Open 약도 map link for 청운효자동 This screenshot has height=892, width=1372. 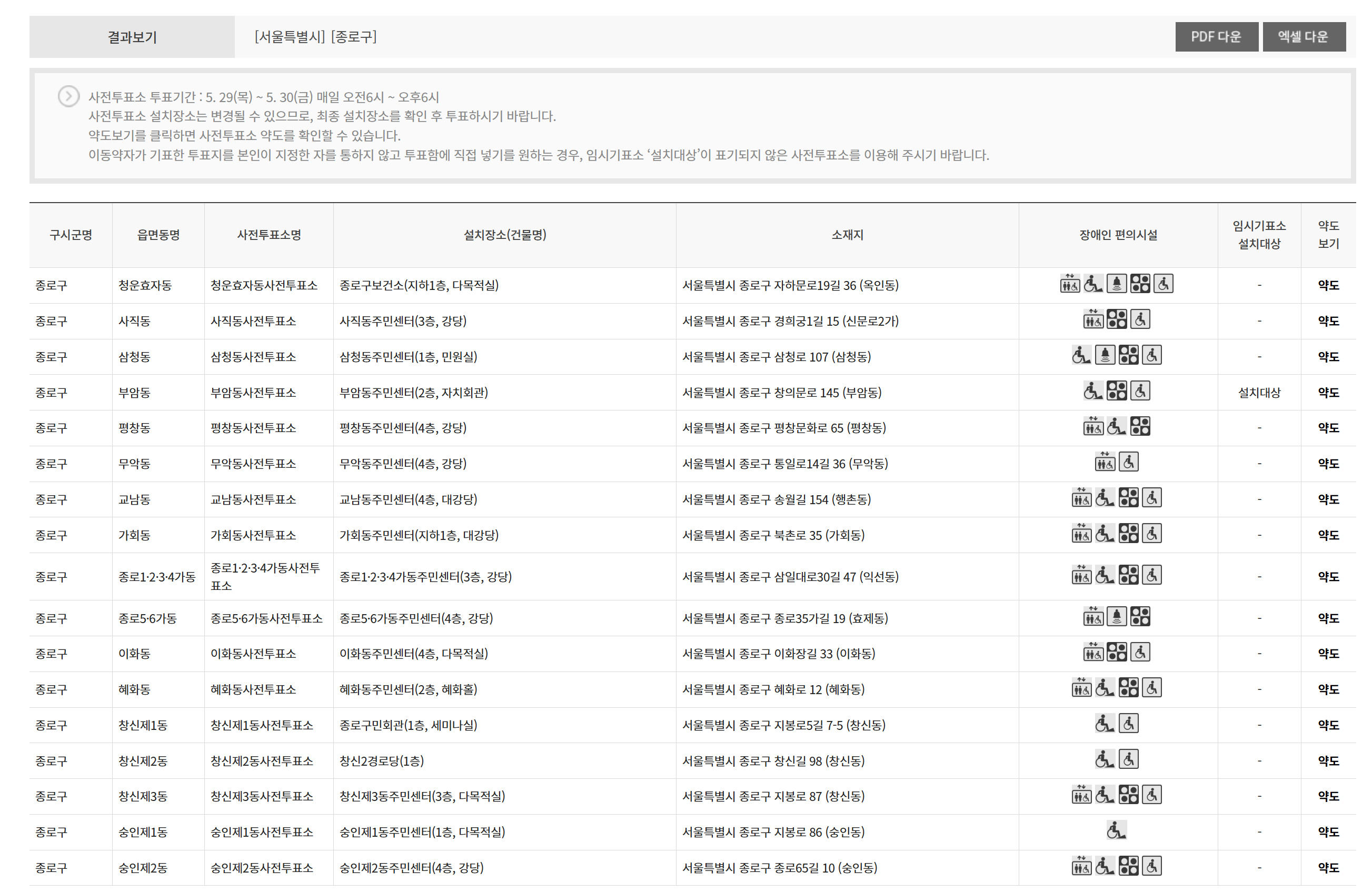click(x=1328, y=285)
